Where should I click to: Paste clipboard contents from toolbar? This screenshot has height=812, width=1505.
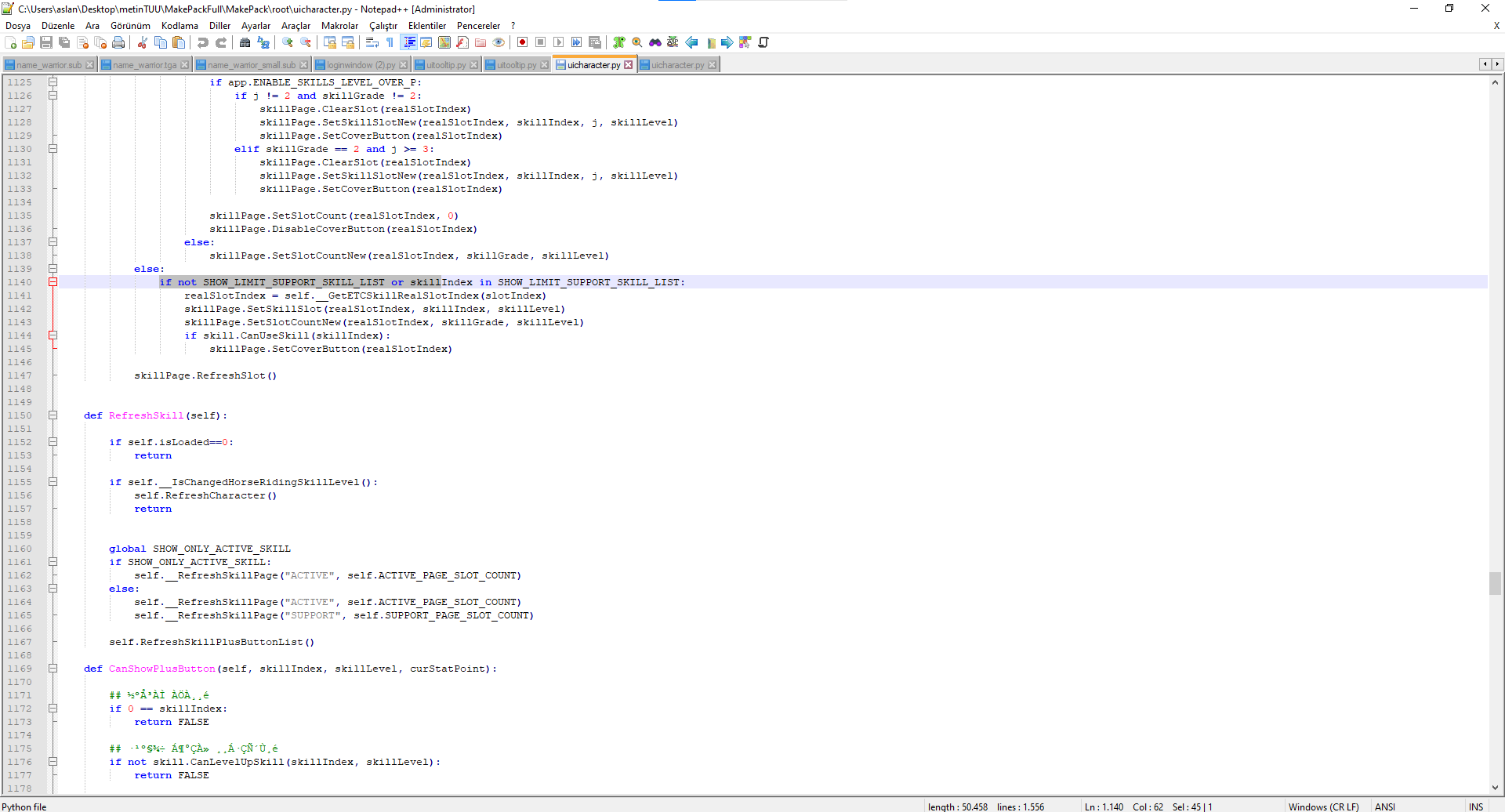click(179, 42)
